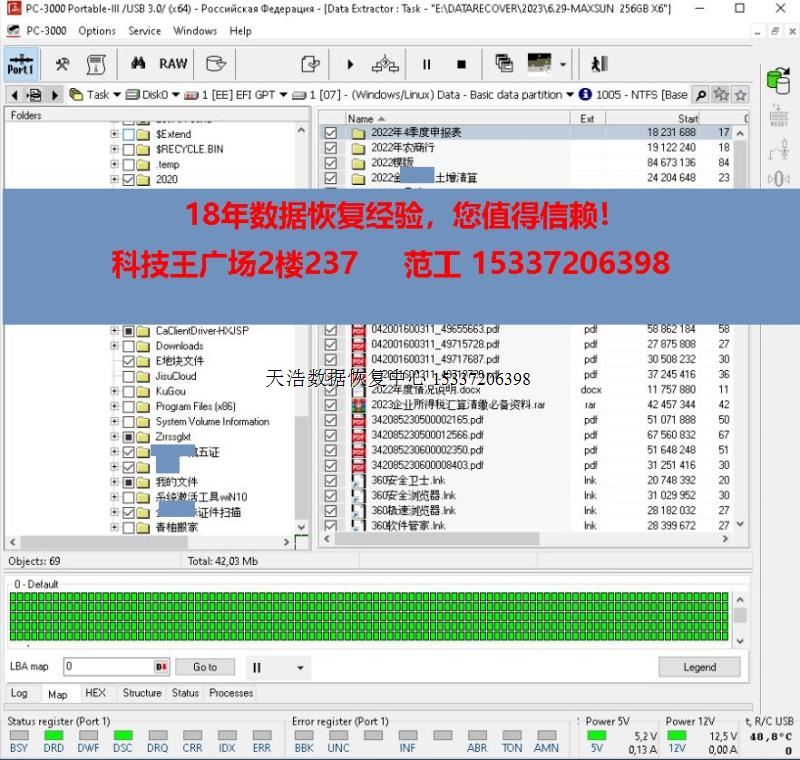This screenshot has height=760, width=800.
Task: Toggle checkbox for 360安全卫士.lnk file
Action: click(331, 481)
